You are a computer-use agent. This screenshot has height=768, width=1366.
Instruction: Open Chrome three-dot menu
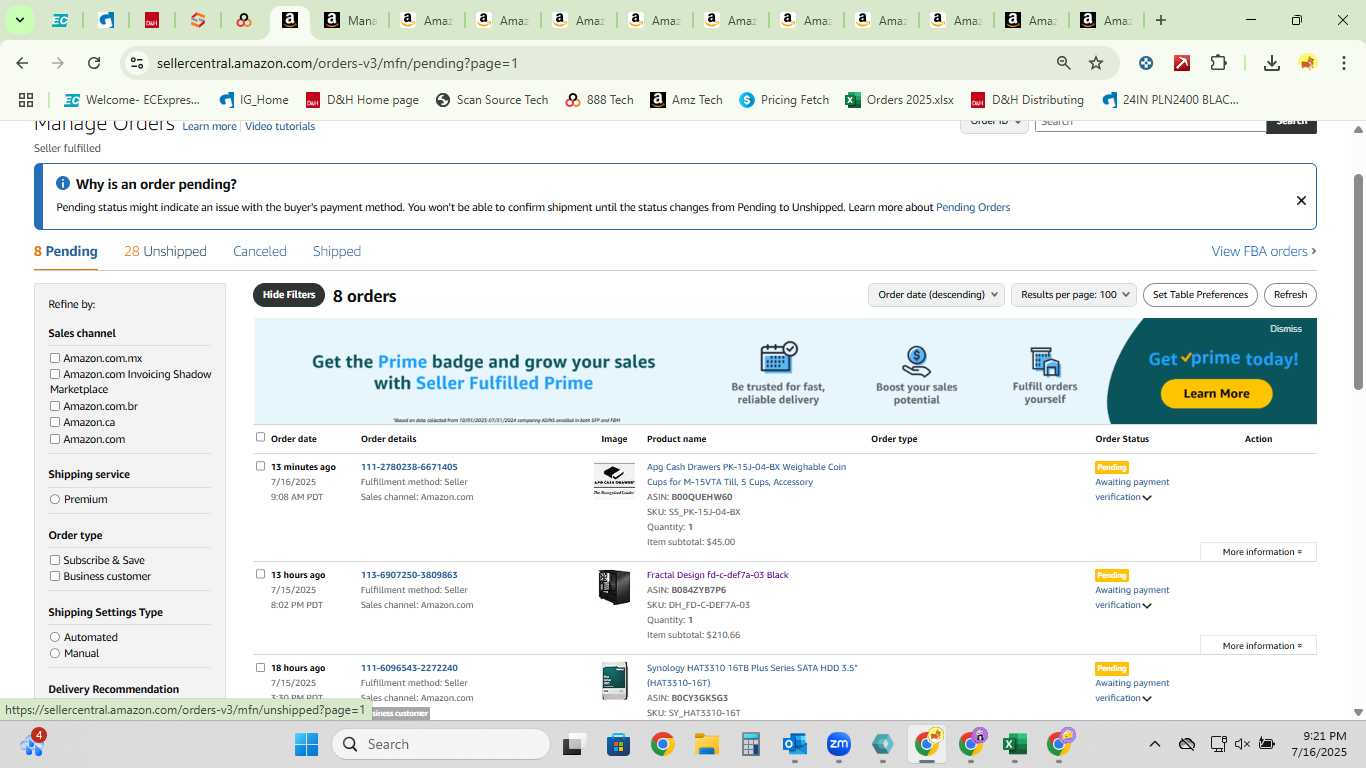1342,63
